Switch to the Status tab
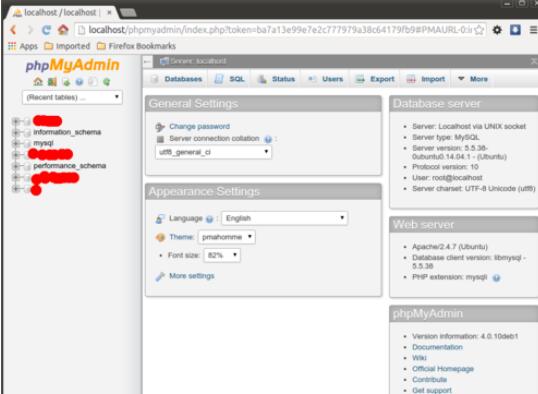The image size is (538, 394). point(276,79)
